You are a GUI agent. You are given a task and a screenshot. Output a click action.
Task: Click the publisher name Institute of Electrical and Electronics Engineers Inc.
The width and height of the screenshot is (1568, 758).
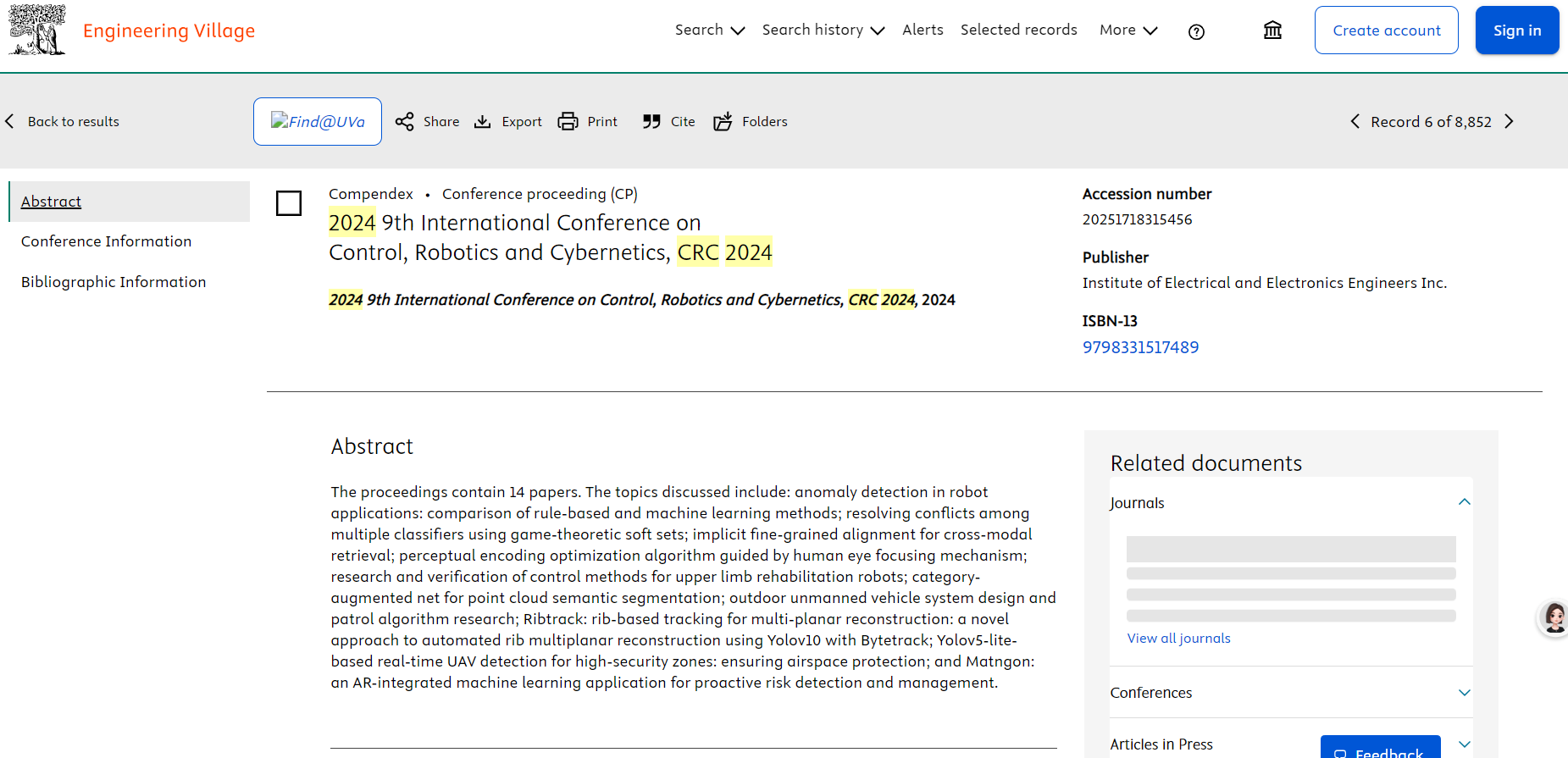[1264, 283]
